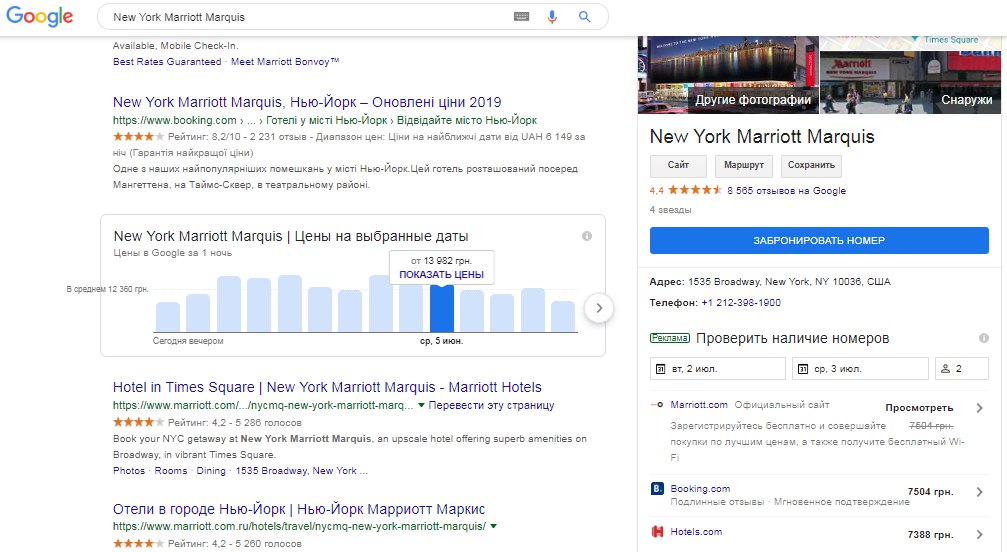This screenshot has width=1007, height=552.
Task: Click the Сохранить button
Action: [x=811, y=166]
